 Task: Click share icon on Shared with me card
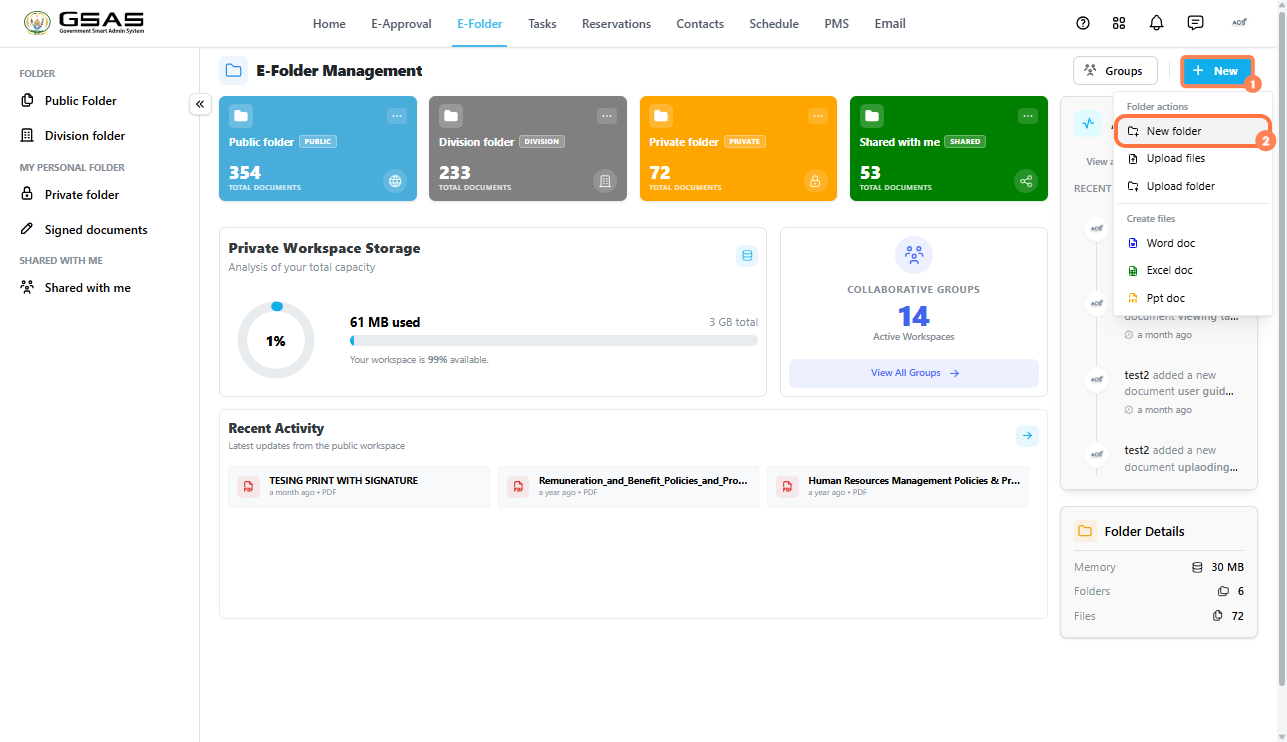point(1025,181)
